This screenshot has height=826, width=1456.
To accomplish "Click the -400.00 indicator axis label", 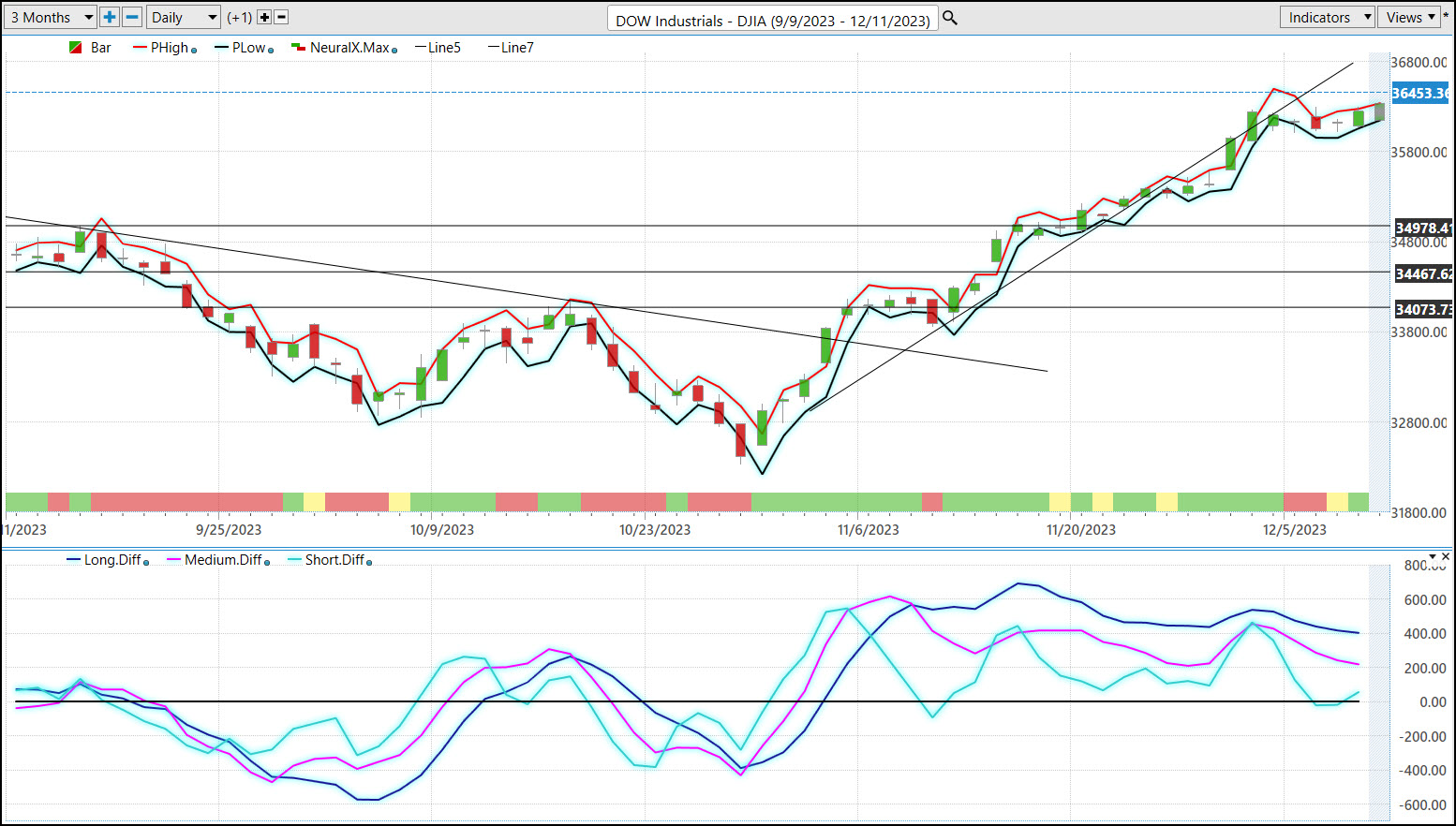I will tap(1423, 771).
